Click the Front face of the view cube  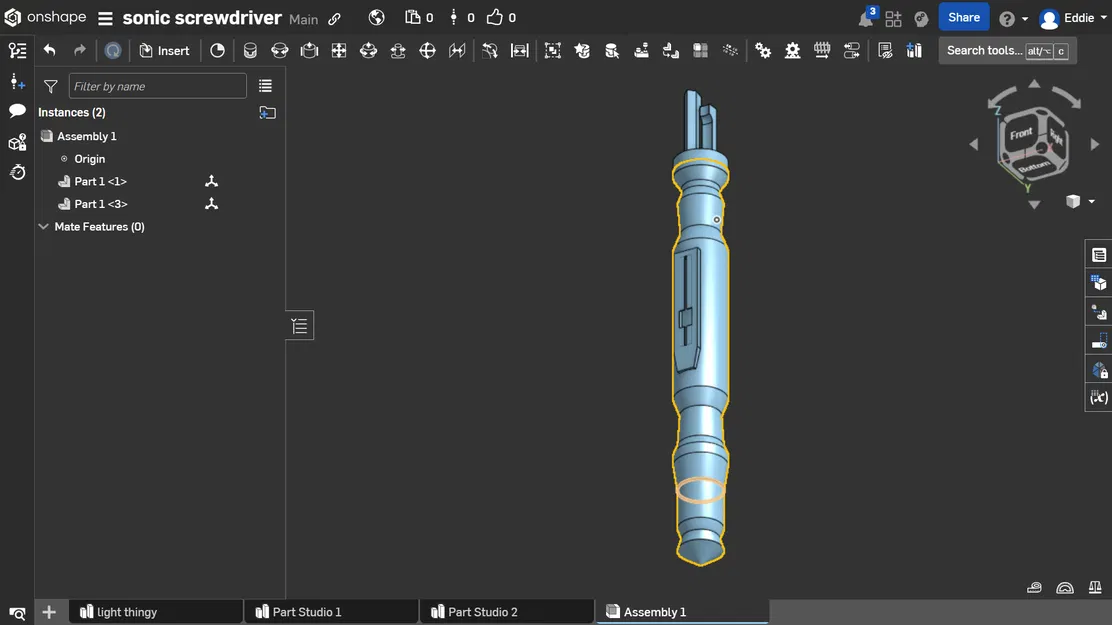click(1021, 135)
